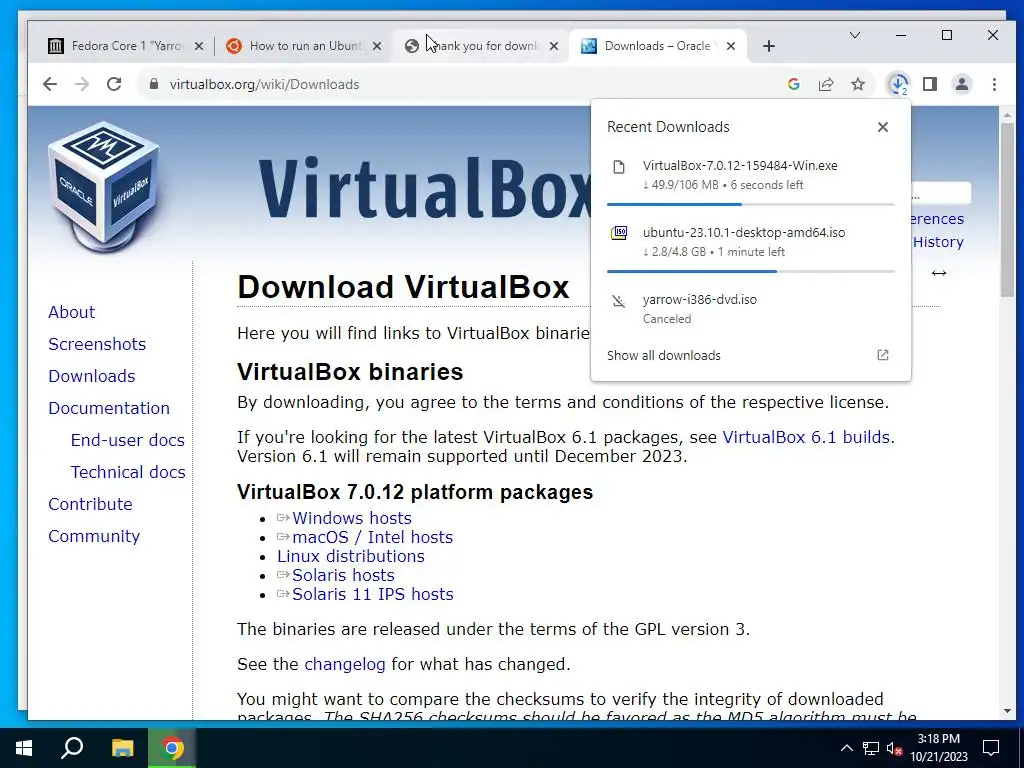Click the canceled yarrow download icon
The image size is (1024, 768).
coord(618,301)
